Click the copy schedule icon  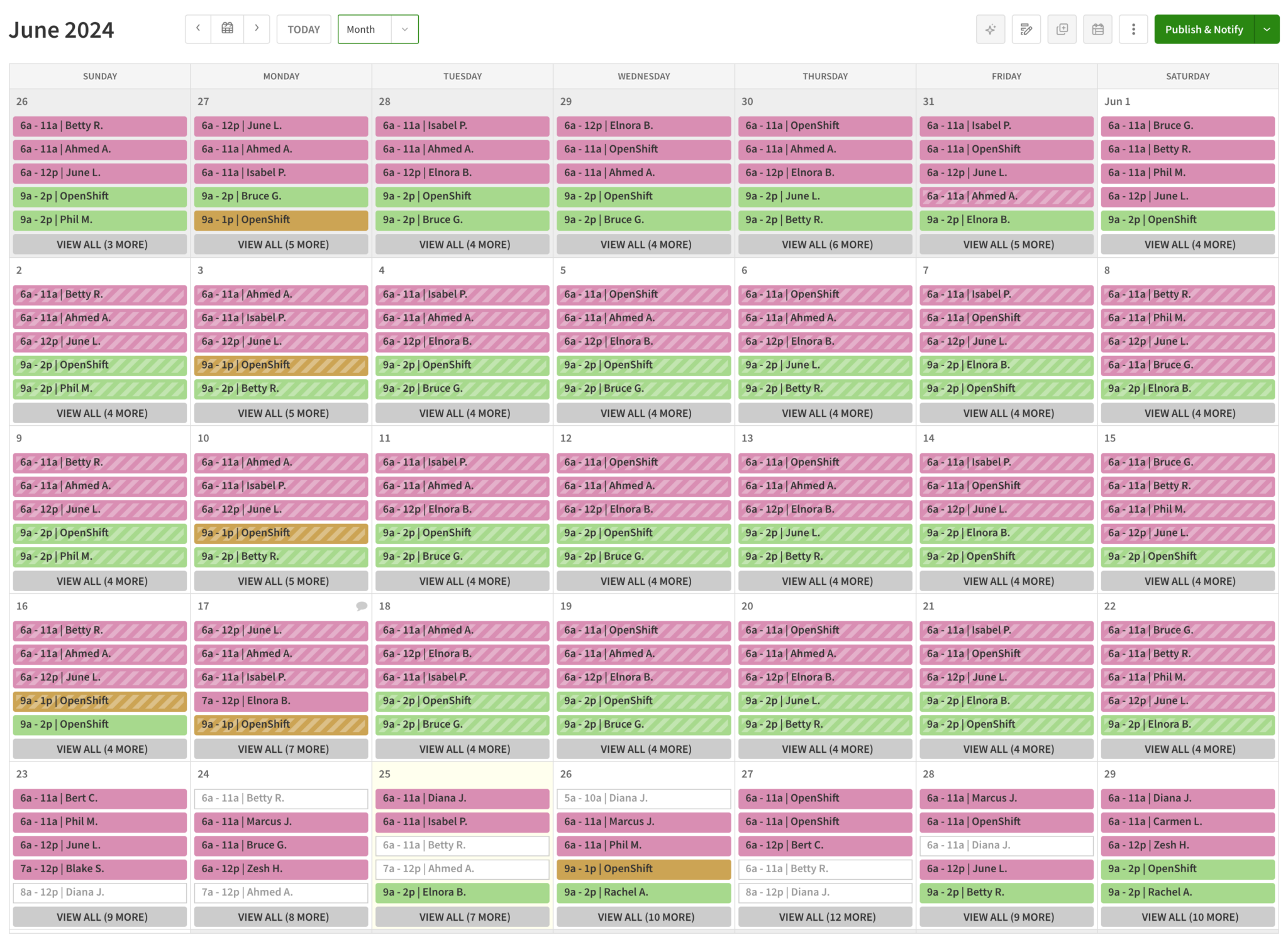[x=1062, y=29]
